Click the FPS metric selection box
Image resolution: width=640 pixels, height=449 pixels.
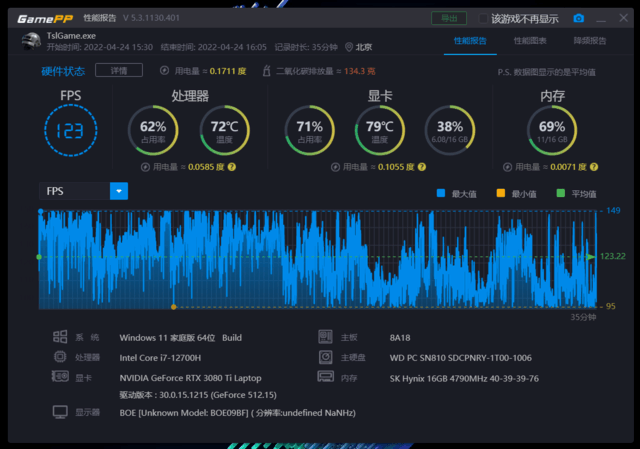coord(74,191)
